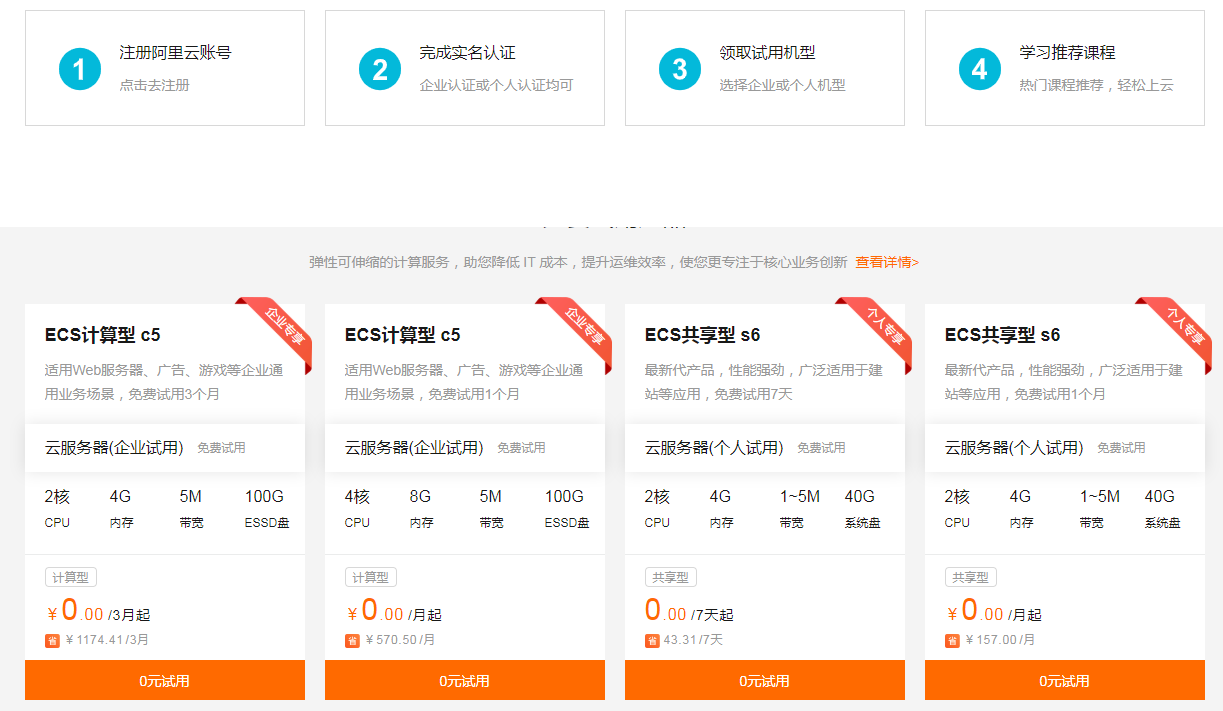The width and height of the screenshot is (1223, 711).
Task: Click 0元试用 for the 7-day ECS共享型 s6
Action: point(765,681)
